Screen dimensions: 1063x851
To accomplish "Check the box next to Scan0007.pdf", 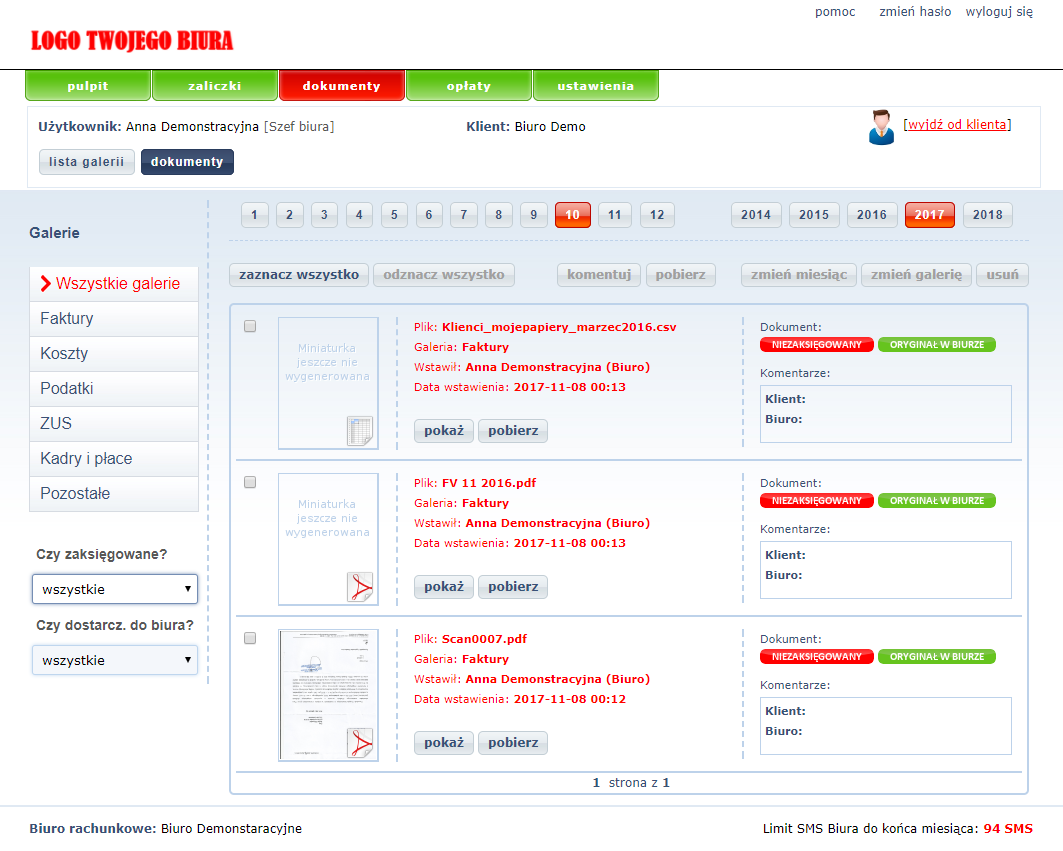I will point(250,638).
